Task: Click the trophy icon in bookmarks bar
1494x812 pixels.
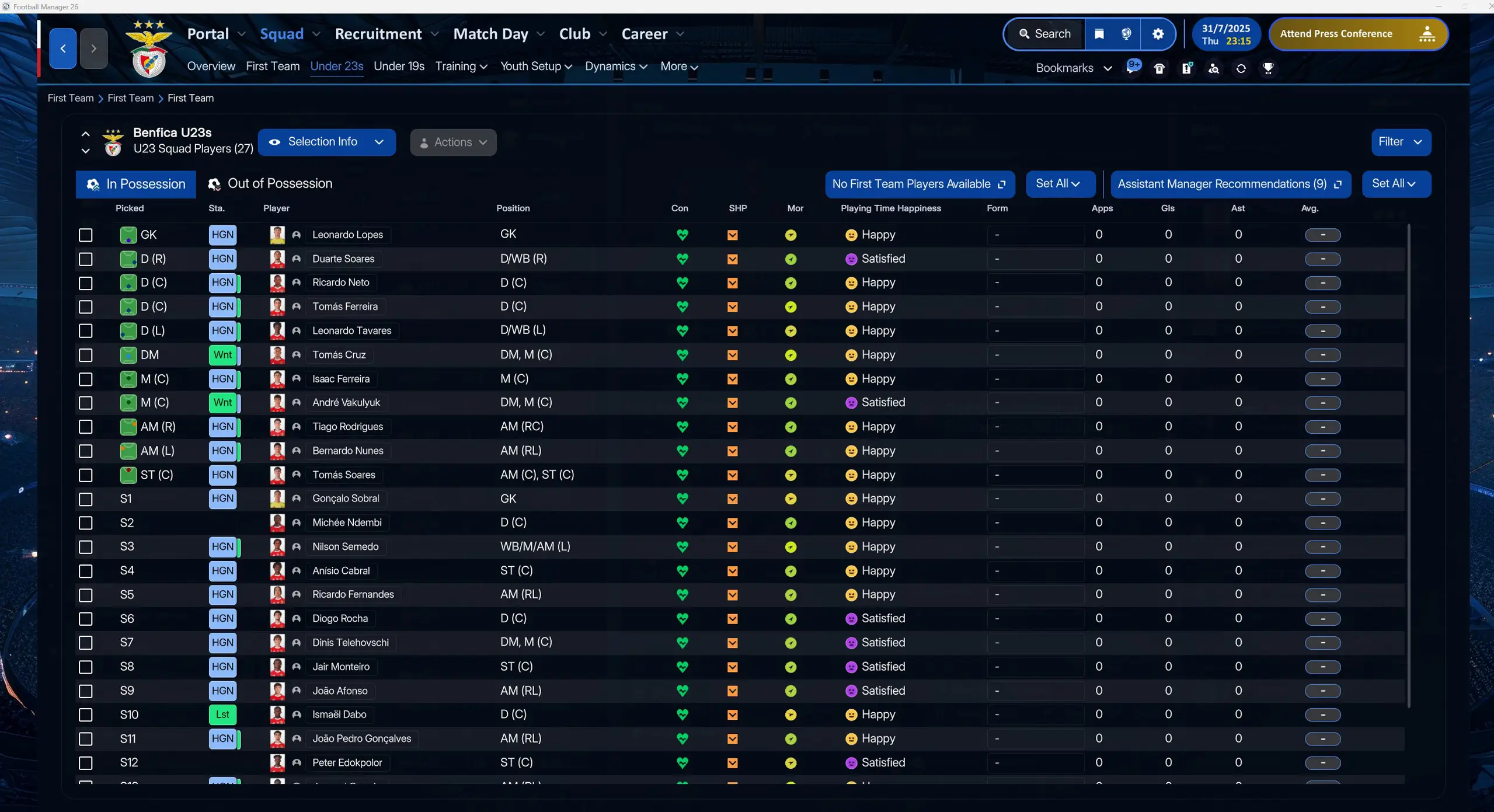Action: [x=1267, y=68]
